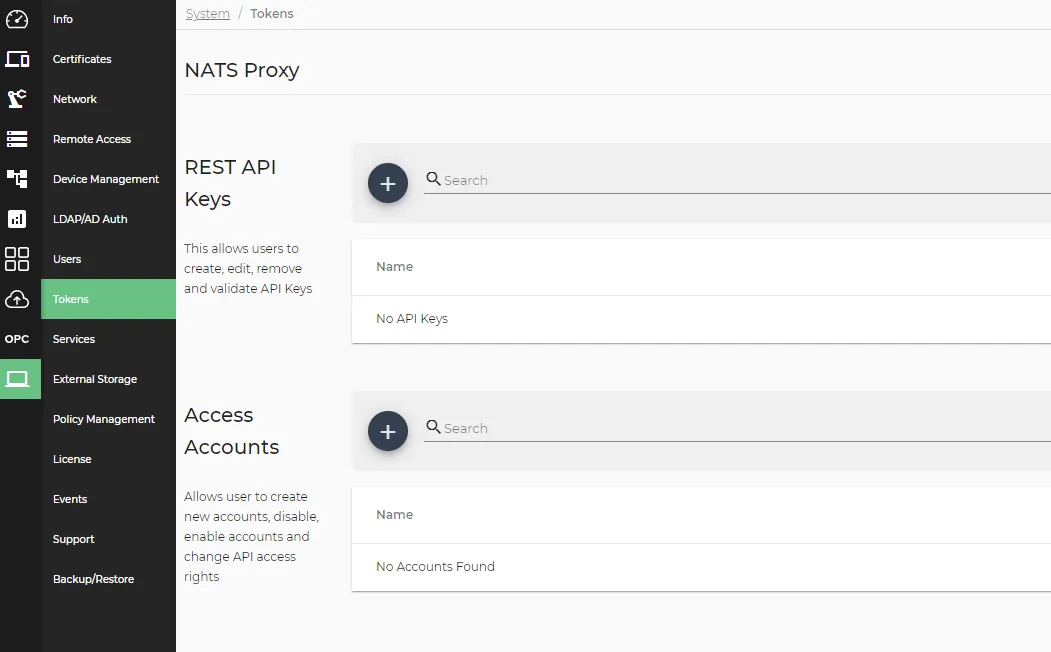Select the robot arm icon in sidebar
This screenshot has width=1051, height=652.
coord(17,99)
